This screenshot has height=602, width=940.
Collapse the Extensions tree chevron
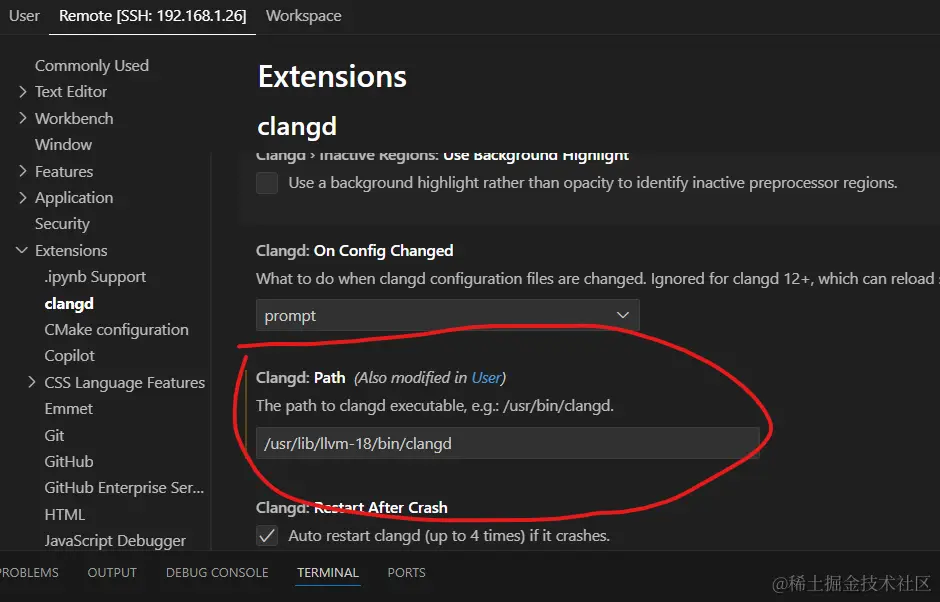[22, 250]
